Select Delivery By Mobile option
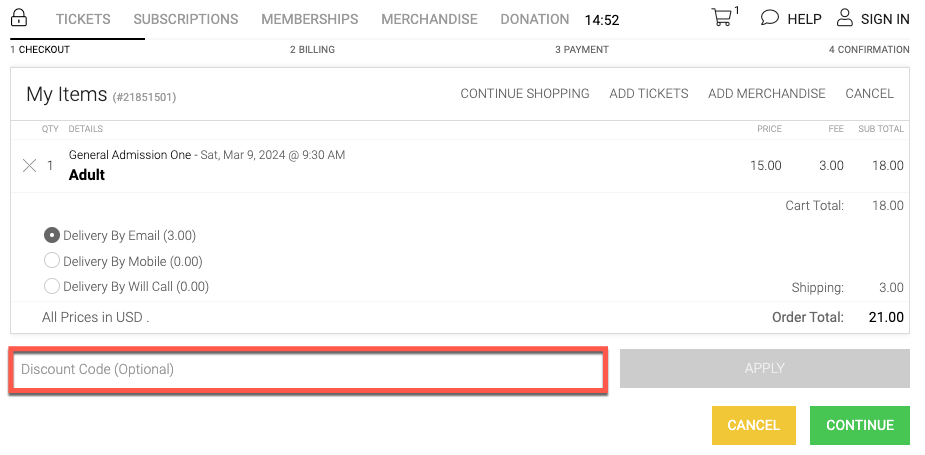This screenshot has height=455, width=925. coord(52,260)
